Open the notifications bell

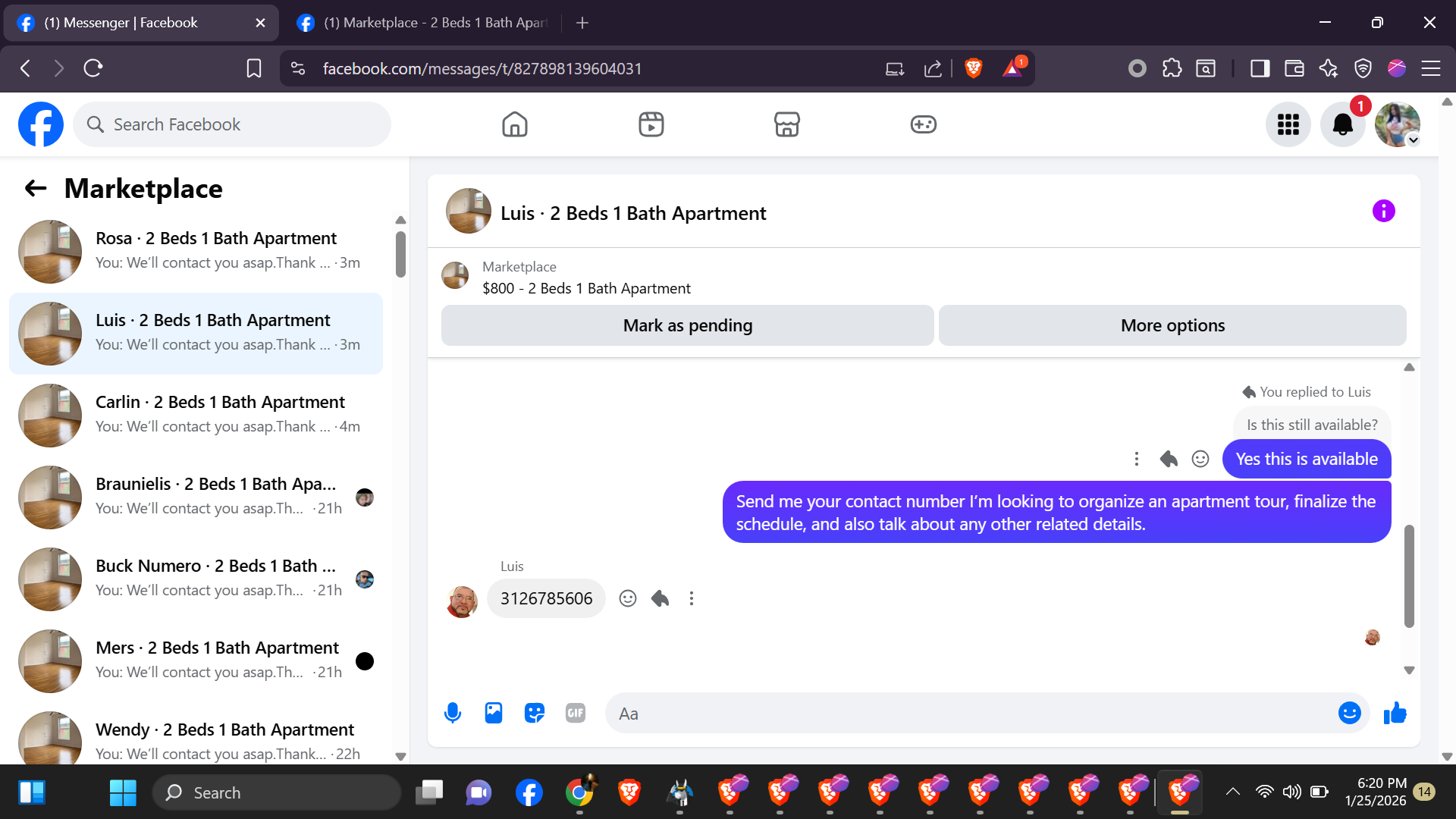[1343, 124]
